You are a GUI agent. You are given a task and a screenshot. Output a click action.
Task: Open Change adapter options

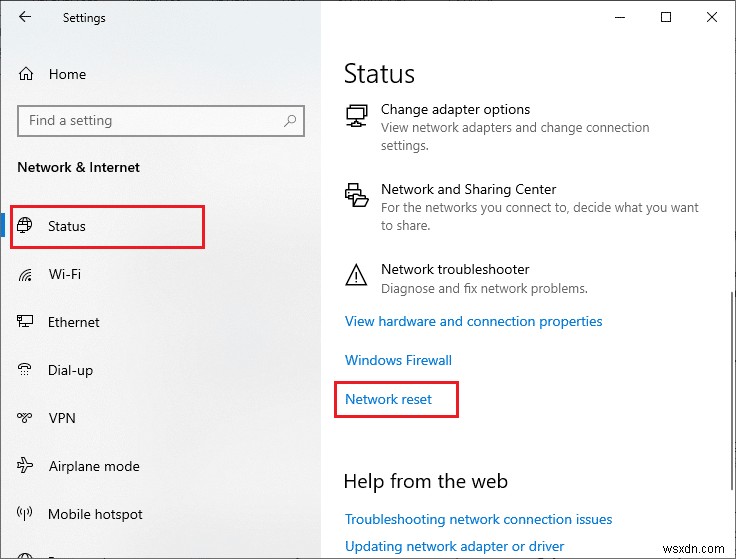pos(456,109)
